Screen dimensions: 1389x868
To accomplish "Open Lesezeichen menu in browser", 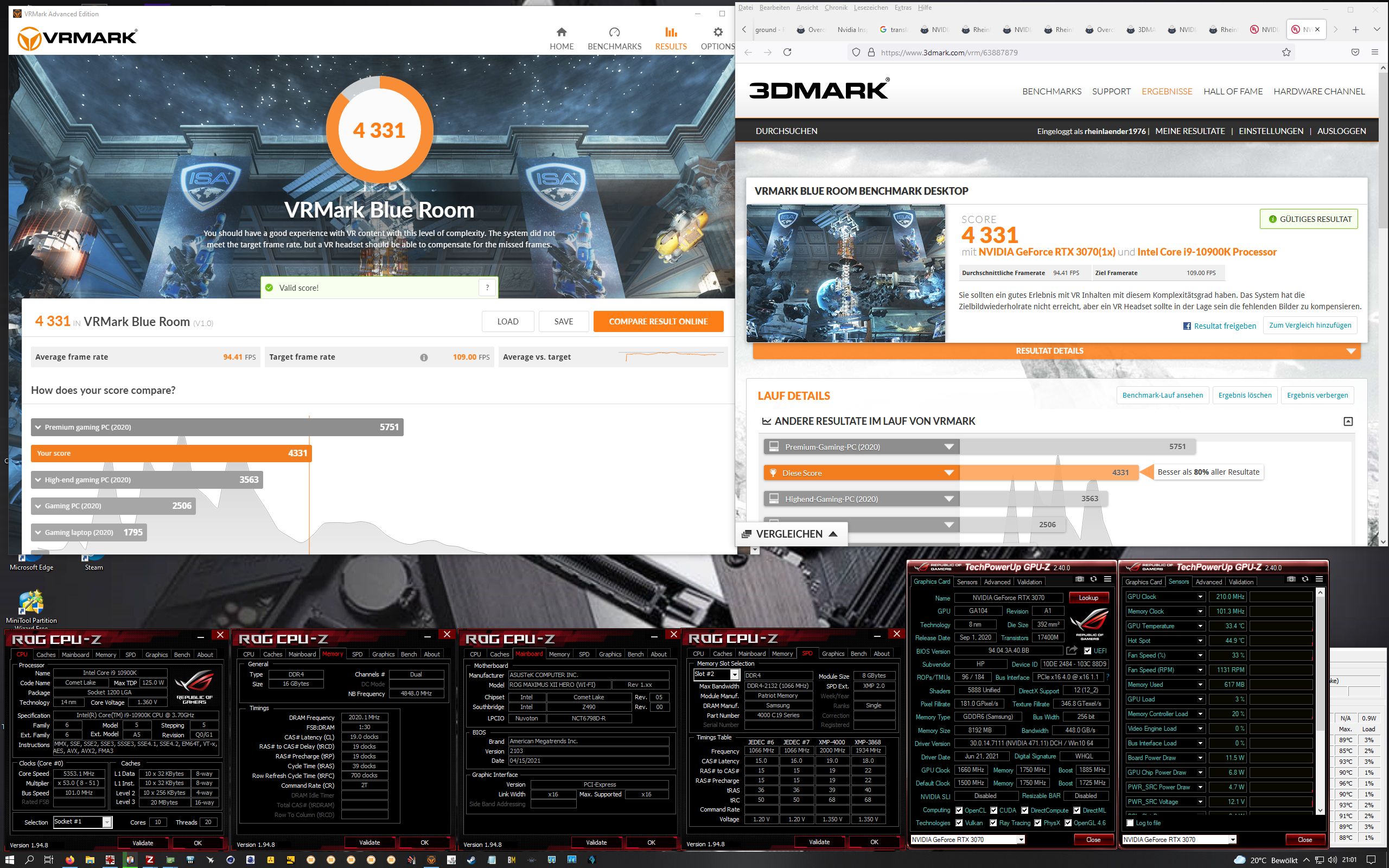I will [x=871, y=8].
